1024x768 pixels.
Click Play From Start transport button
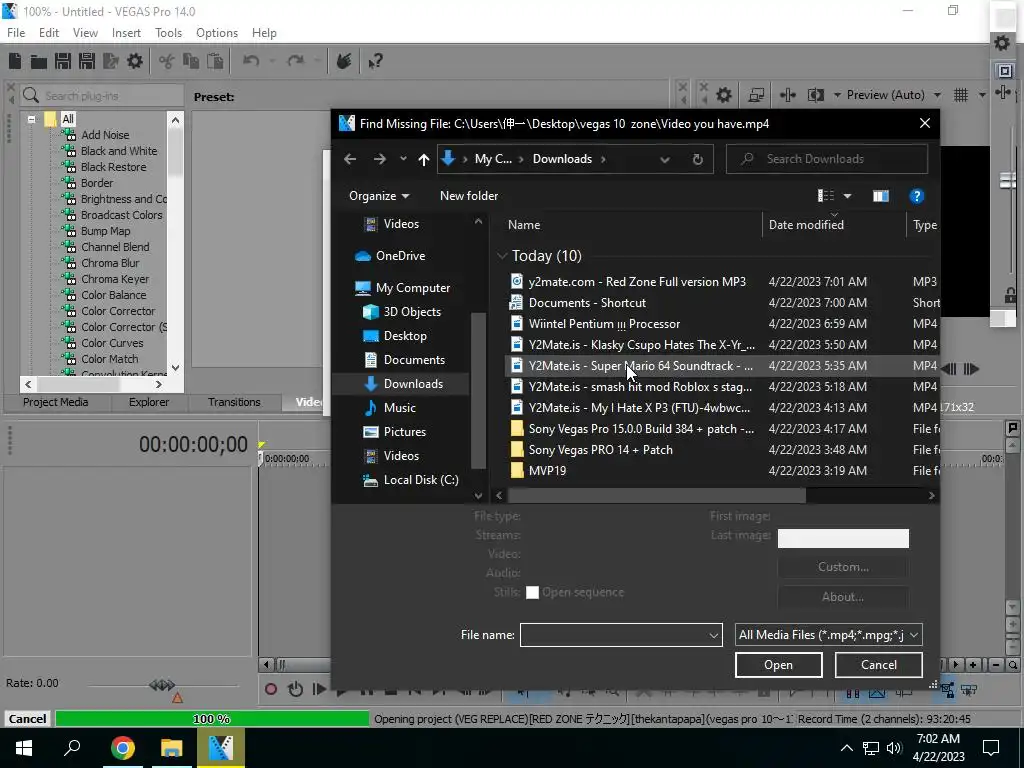click(319, 689)
